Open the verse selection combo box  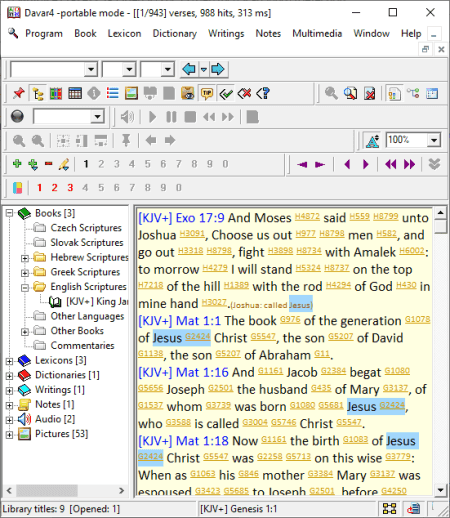point(157,69)
